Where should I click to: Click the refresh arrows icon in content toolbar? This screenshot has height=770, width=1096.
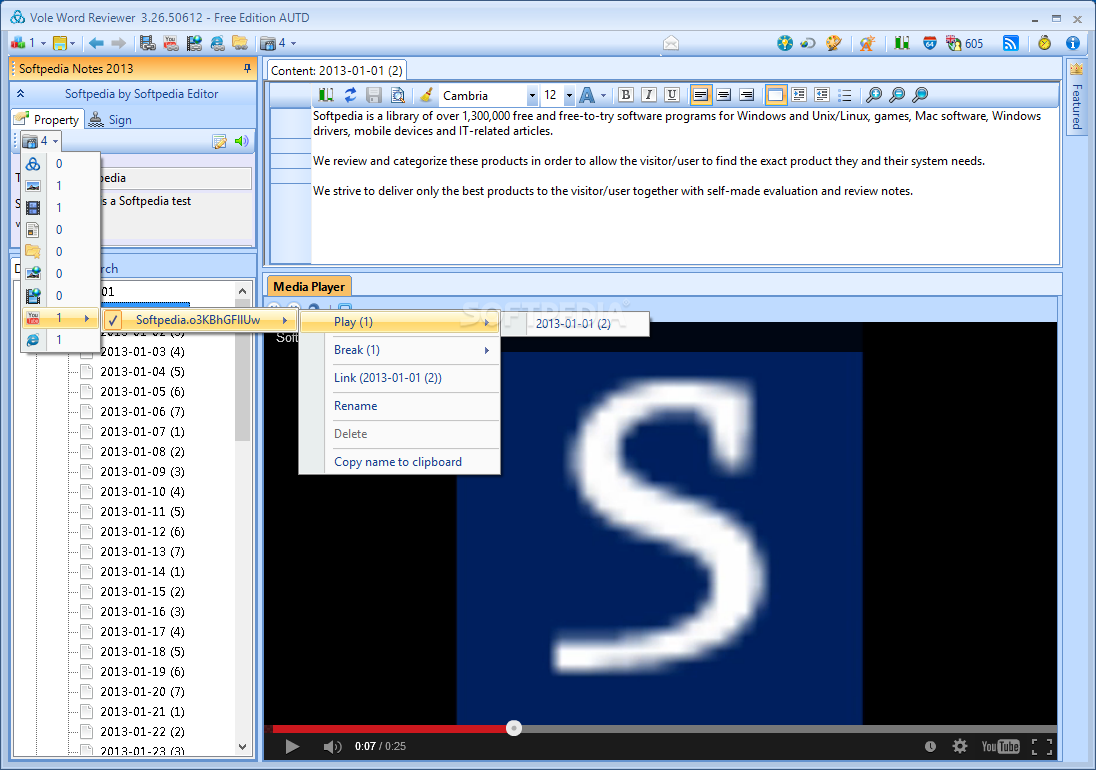pyautogui.click(x=350, y=95)
